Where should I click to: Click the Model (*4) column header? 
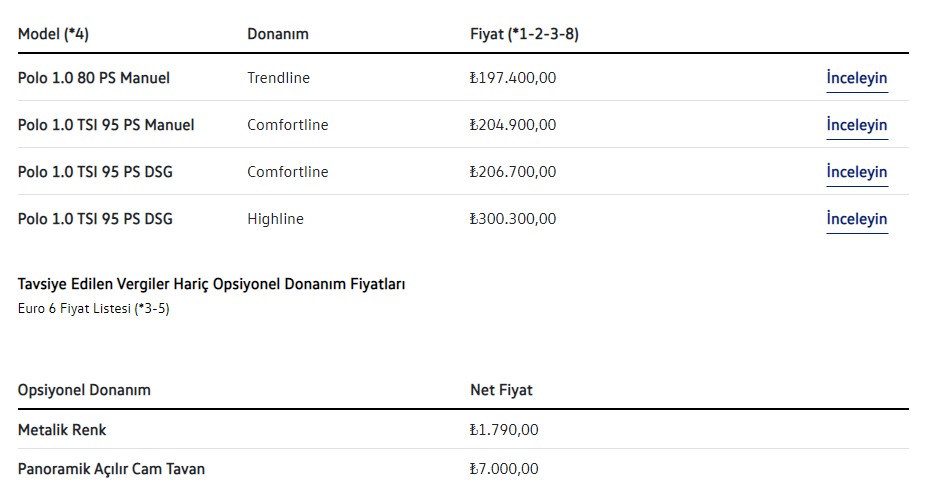53,34
